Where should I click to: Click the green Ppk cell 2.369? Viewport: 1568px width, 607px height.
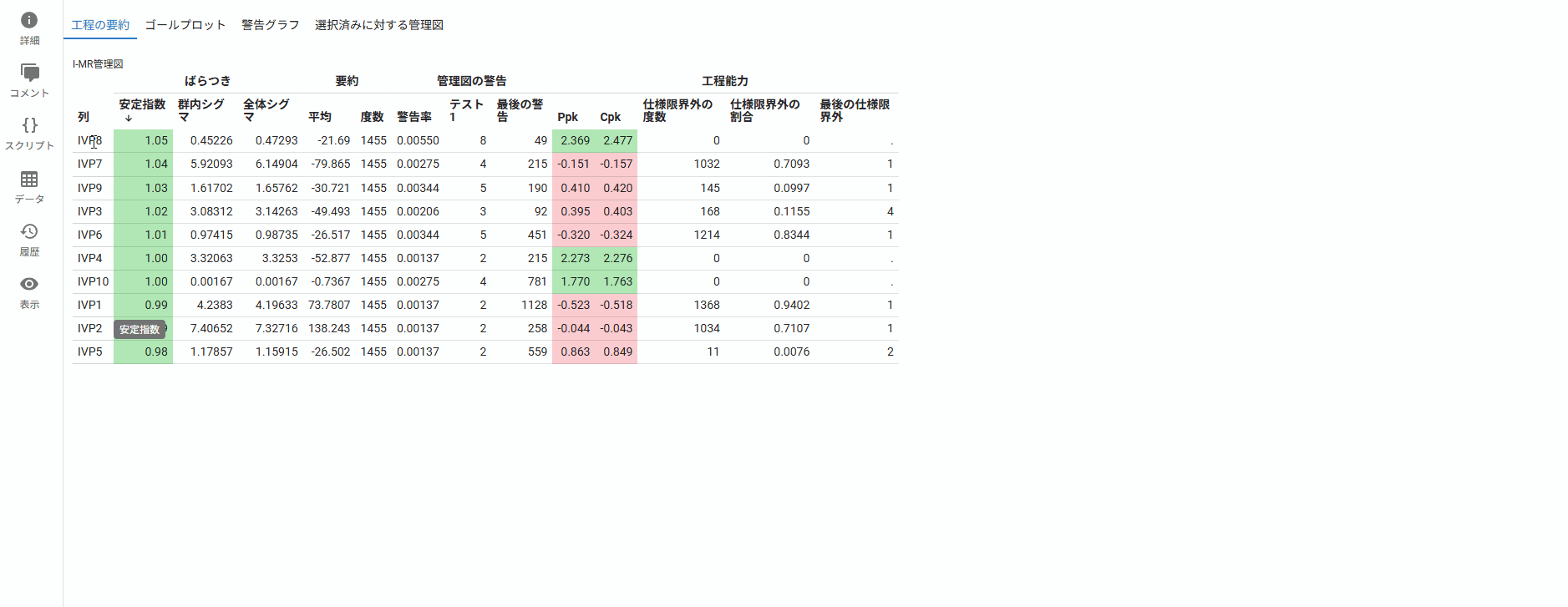point(574,140)
